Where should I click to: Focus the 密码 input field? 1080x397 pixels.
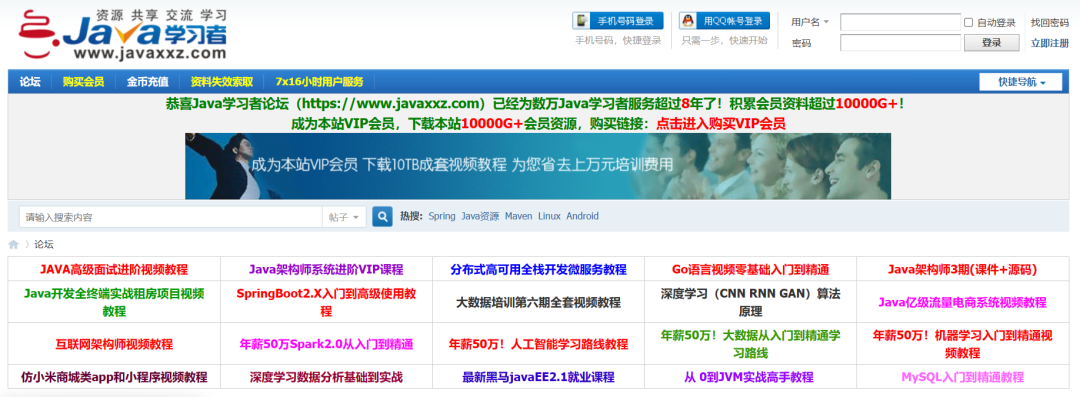coord(900,43)
